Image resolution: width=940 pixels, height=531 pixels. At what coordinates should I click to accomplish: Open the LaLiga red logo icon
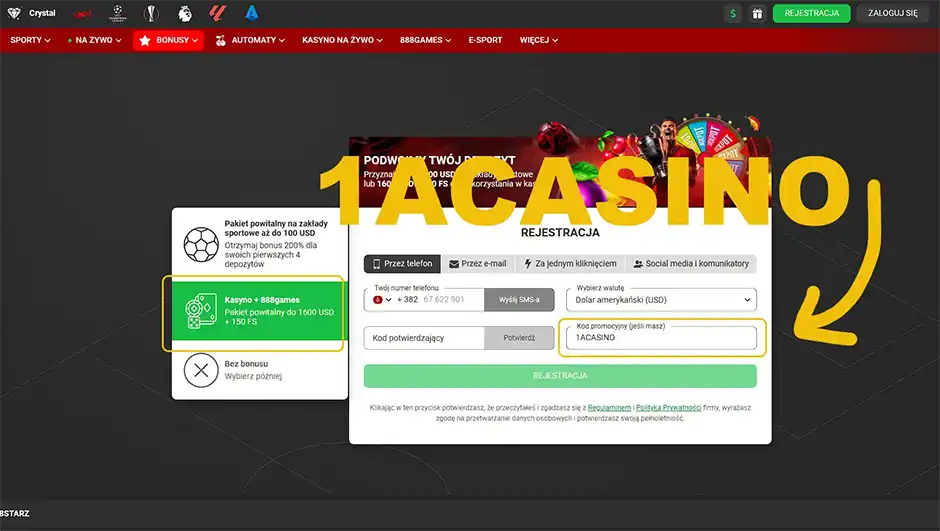point(218,13)
